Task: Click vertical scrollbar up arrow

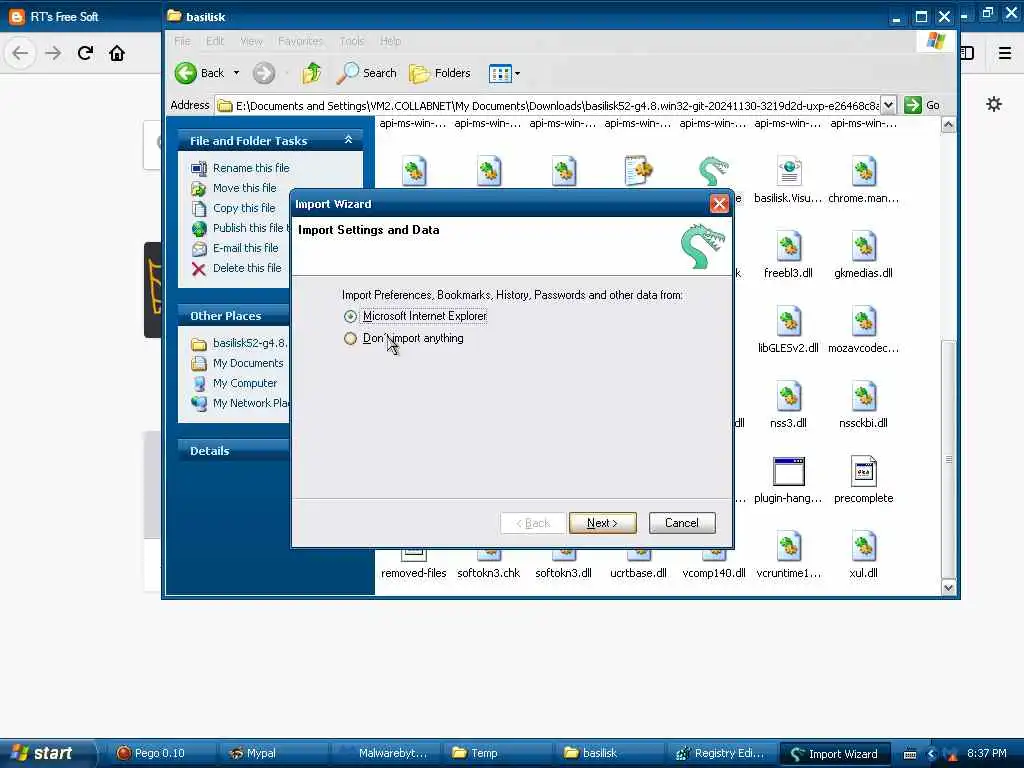Action: 948,125
